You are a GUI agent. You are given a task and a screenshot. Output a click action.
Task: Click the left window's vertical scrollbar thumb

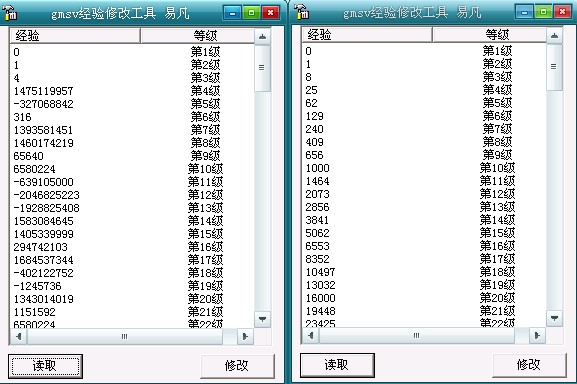pyautogui.click(x=262, y=68)
